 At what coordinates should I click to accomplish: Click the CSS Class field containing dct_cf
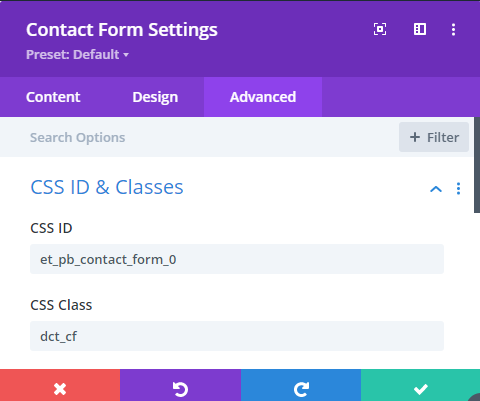point(237,336)
